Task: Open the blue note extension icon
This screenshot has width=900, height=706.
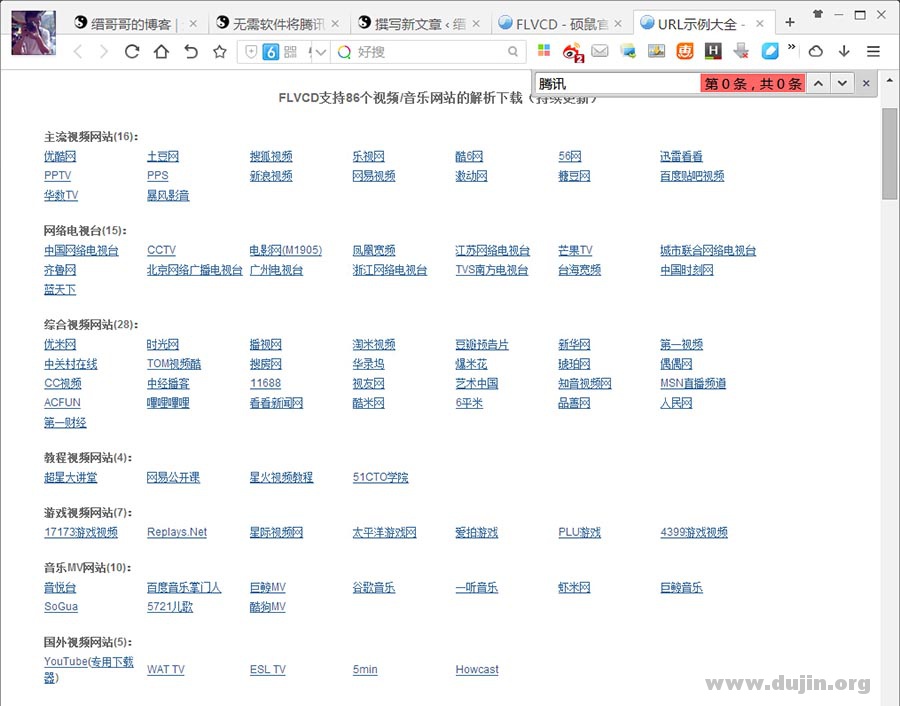Action: [770, 51]
